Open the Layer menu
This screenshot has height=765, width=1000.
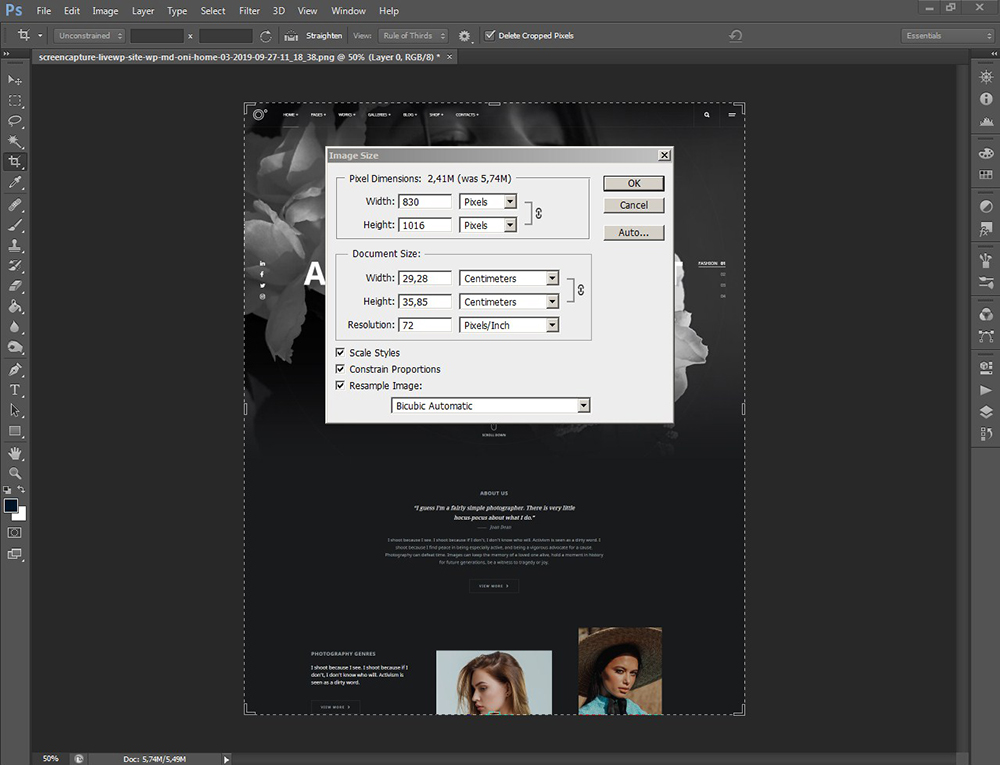[x=143, y=11]
